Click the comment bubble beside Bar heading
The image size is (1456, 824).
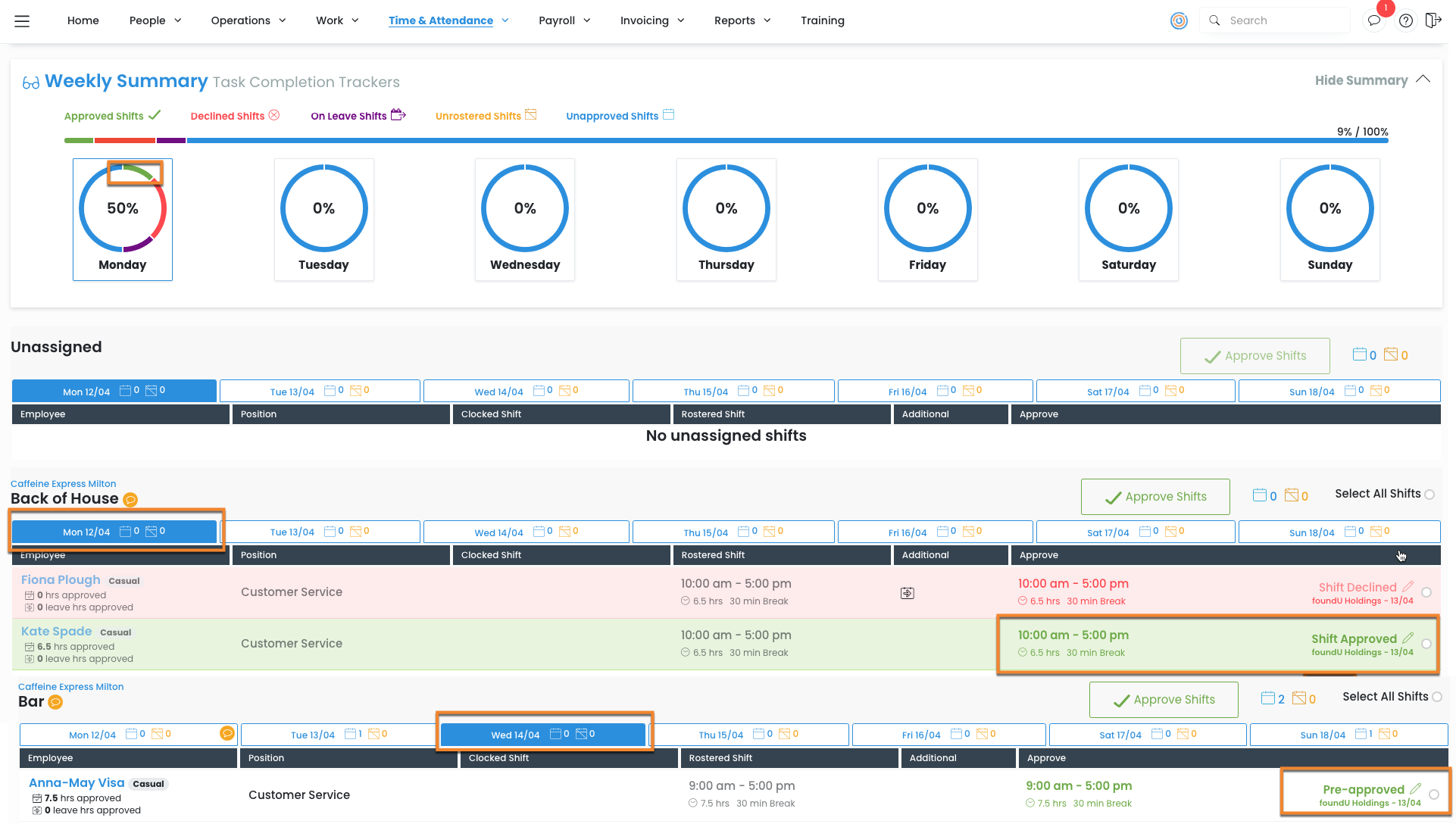55,702
